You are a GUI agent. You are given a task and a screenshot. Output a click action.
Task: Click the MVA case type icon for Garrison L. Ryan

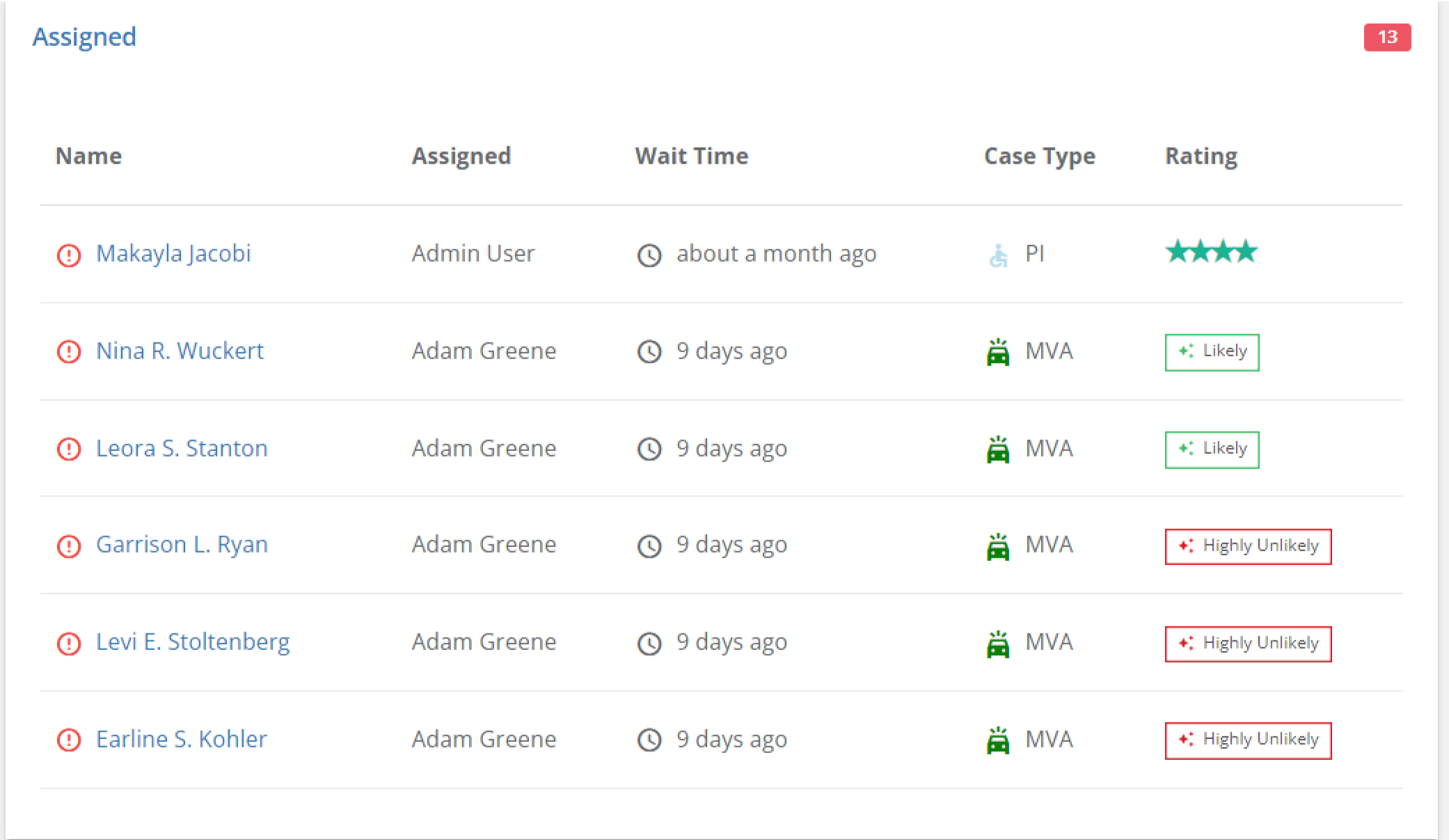point(996,544)
